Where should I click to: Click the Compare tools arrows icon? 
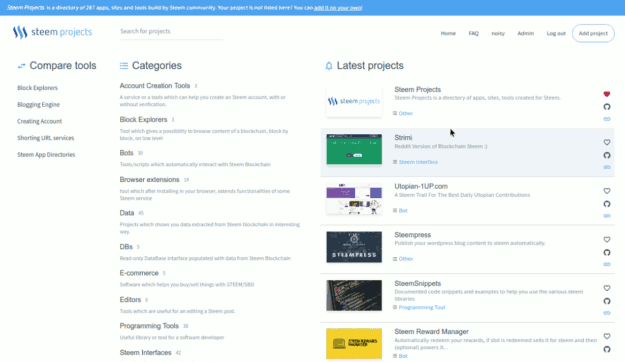22,66
